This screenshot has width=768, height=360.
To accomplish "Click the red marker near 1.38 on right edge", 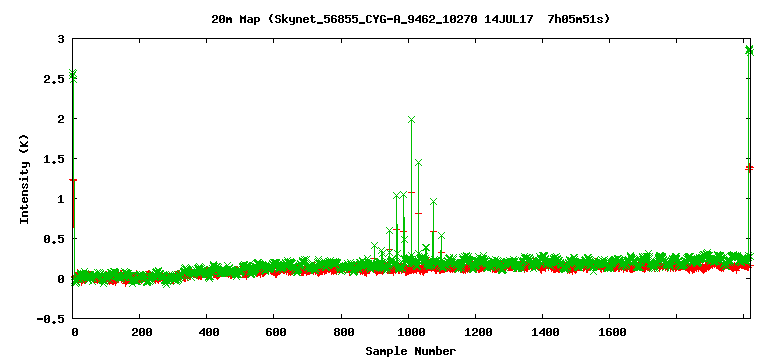I will point(749,168).
